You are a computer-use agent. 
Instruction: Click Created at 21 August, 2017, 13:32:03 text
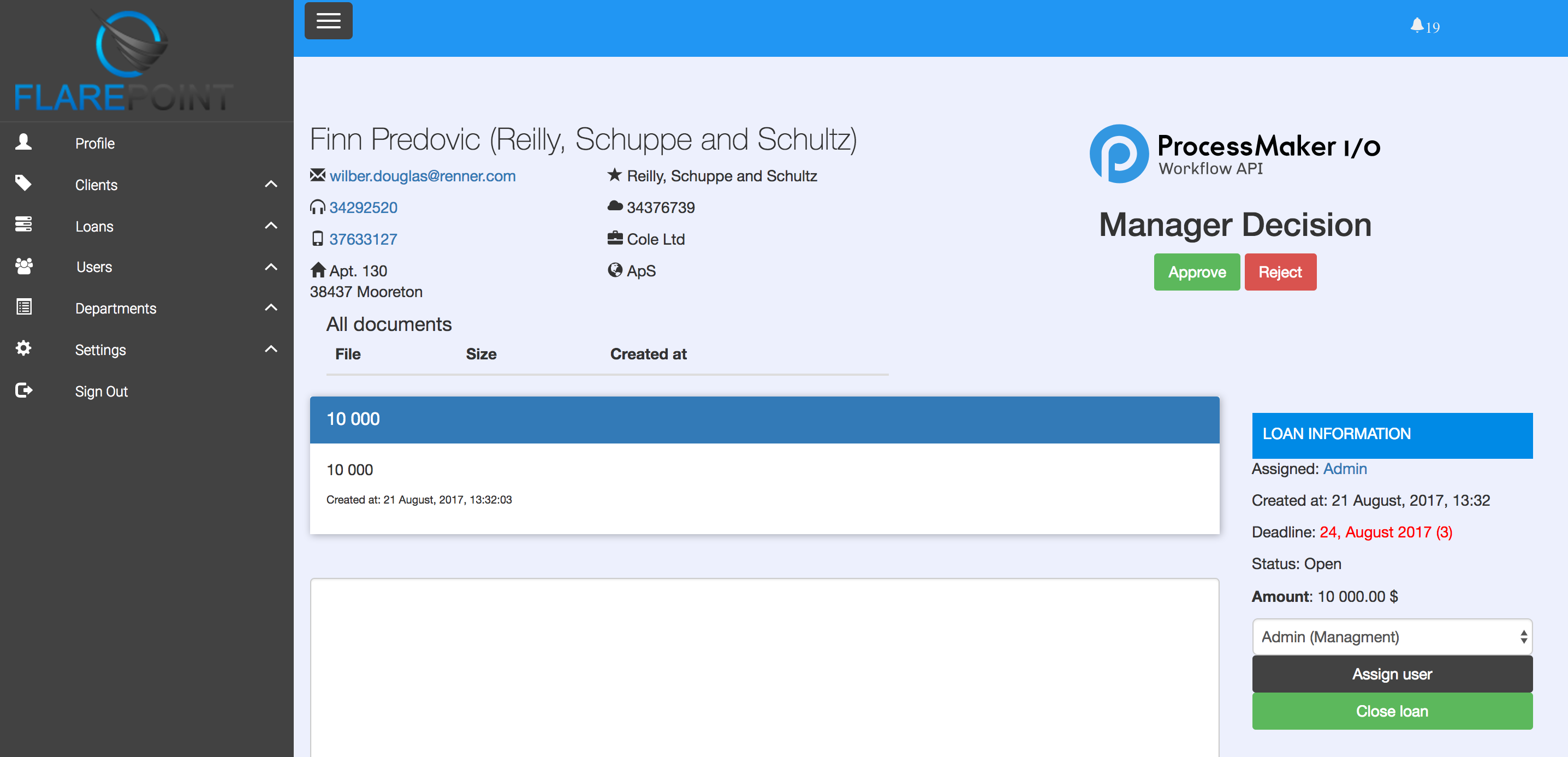point(419,500)
